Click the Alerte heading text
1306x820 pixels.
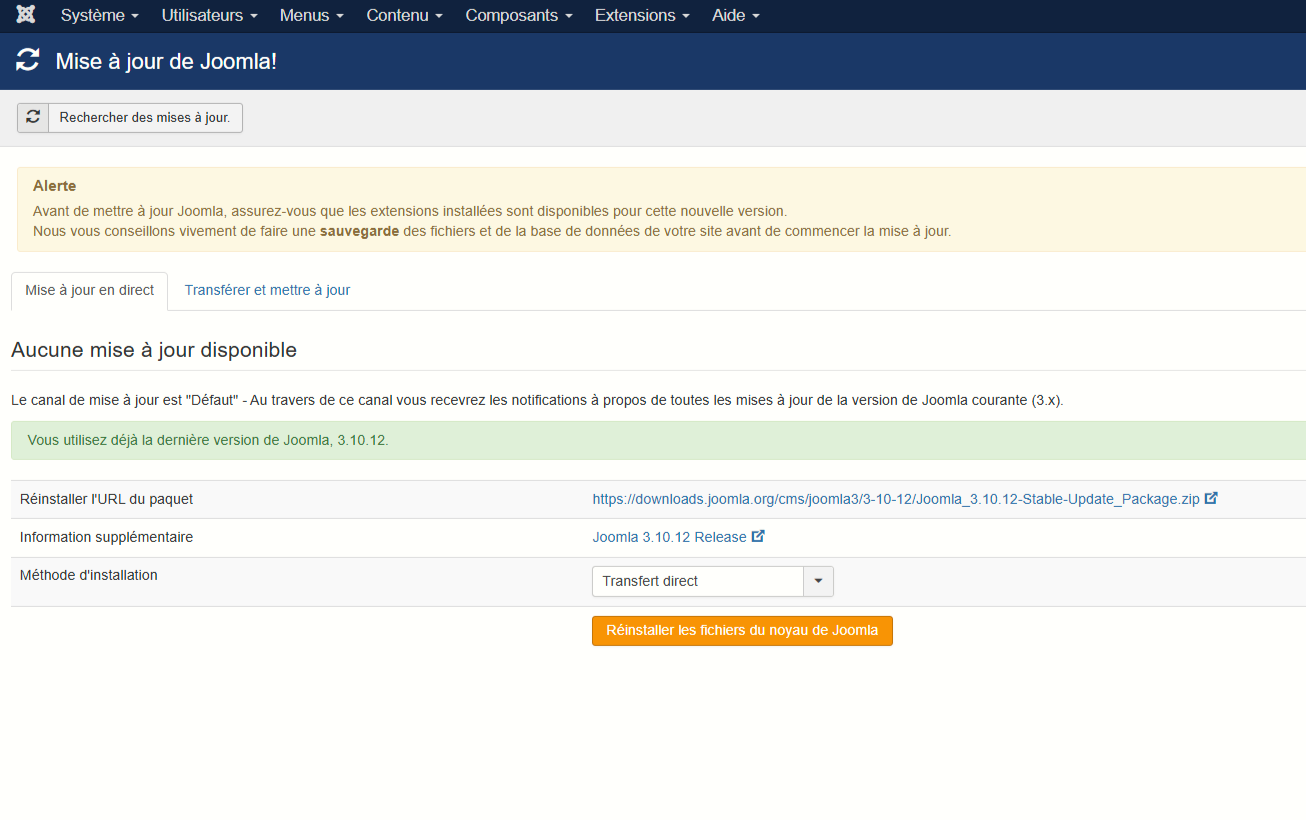[55, 186]
